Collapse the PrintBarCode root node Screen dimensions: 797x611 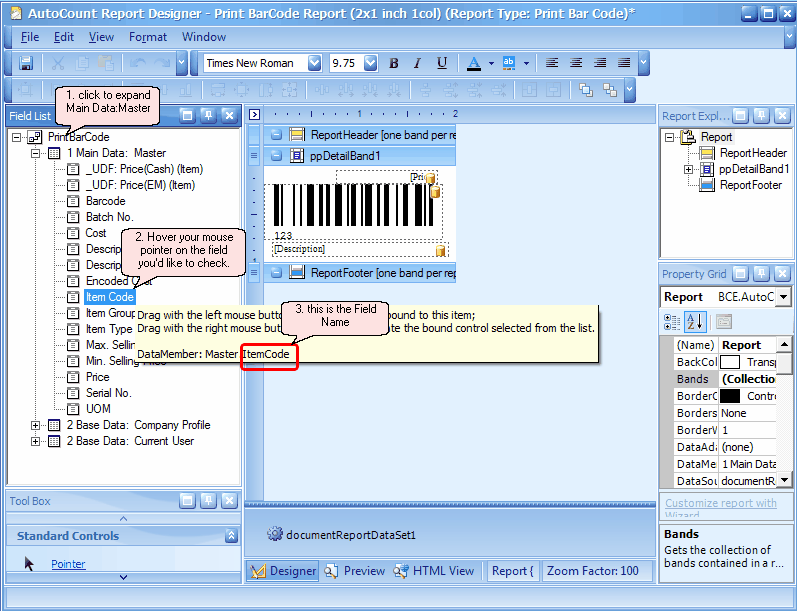[17, 137]
